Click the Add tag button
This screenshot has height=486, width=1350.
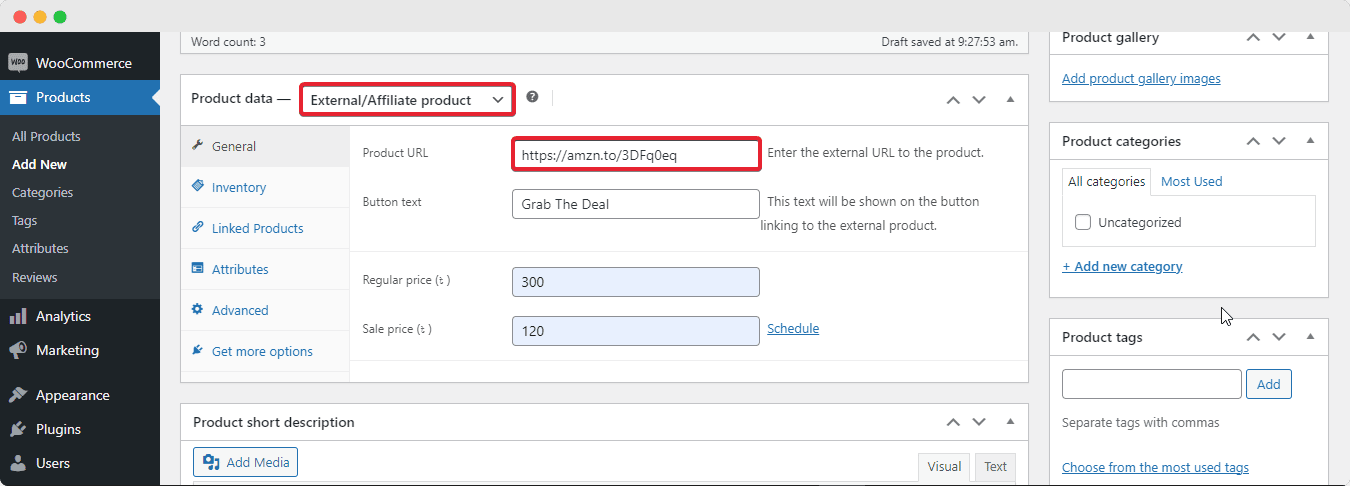(1268, 384)
